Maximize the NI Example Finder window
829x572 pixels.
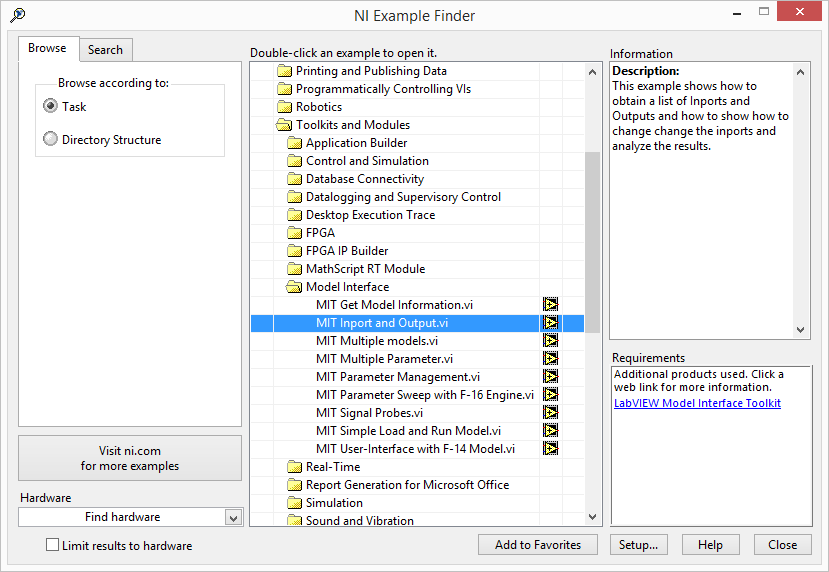(764, 12)
